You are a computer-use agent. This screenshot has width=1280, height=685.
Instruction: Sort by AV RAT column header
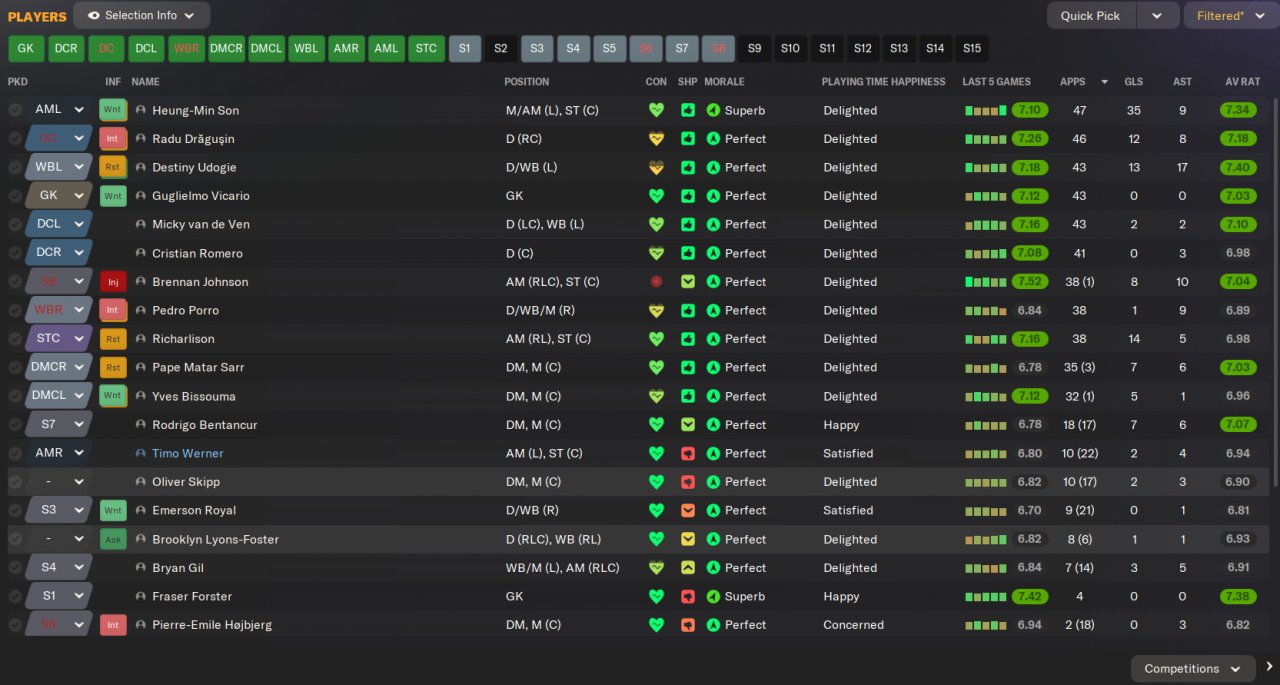click(1243, 82)
